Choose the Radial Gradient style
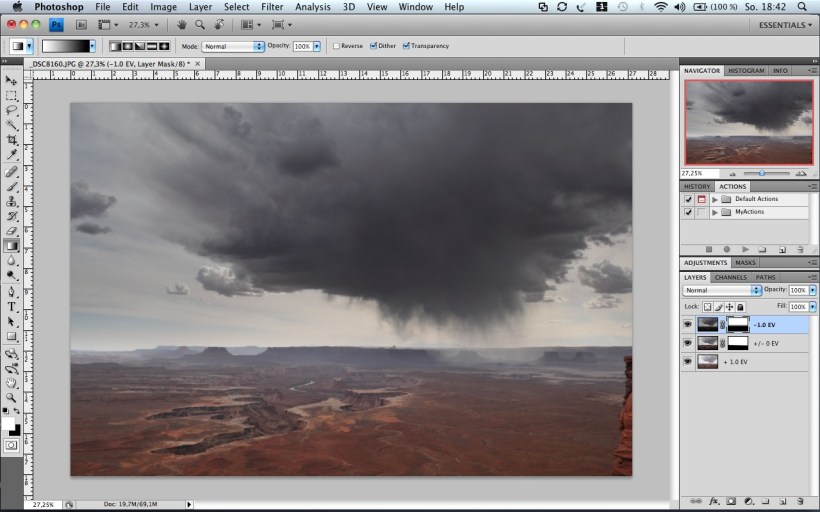Screen dimensions: 820x512 pyautogui.click(x=128, y=46)
